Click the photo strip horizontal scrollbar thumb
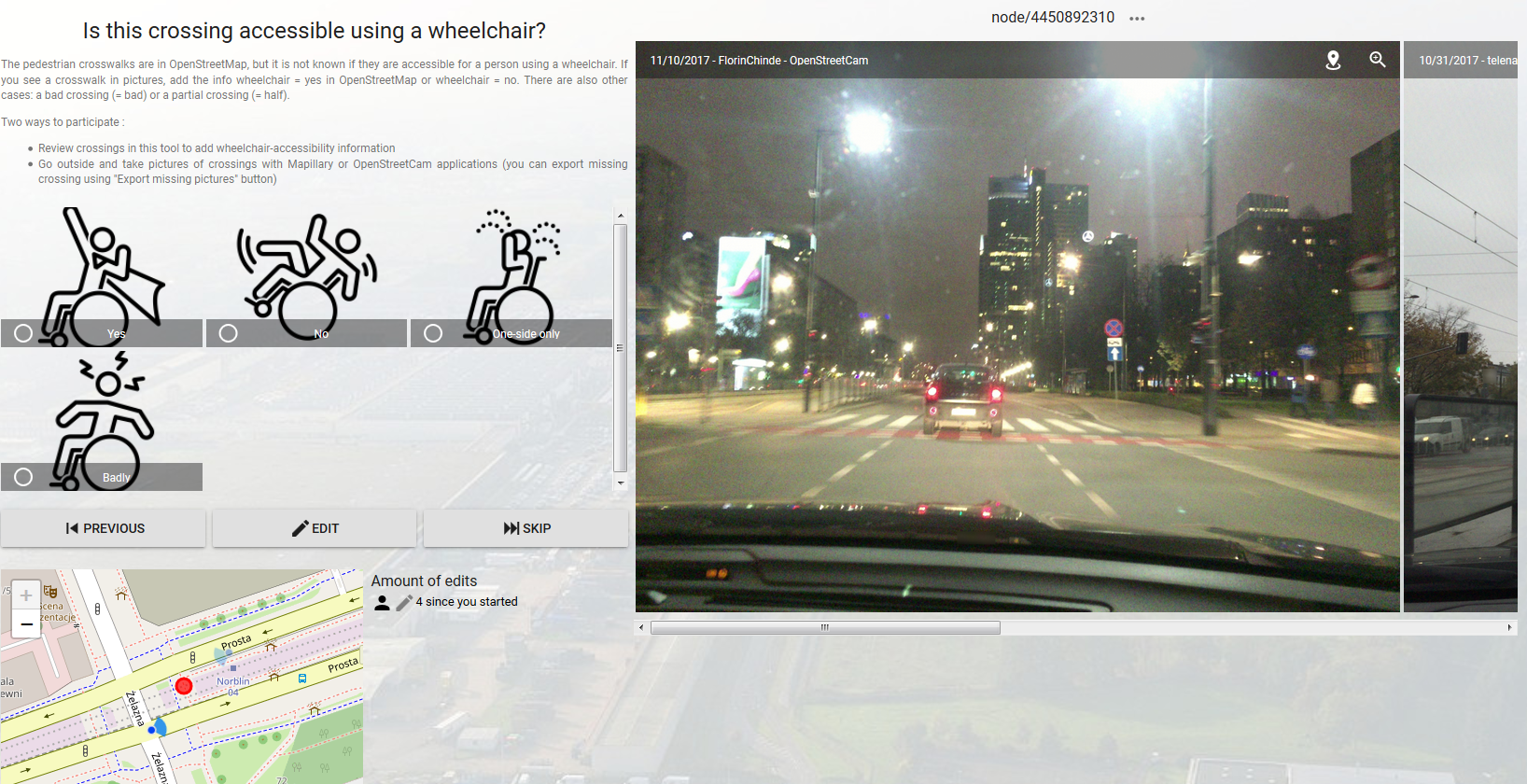Image resolution: width=1527 pixels, height=784 pixels. point(824,628)
